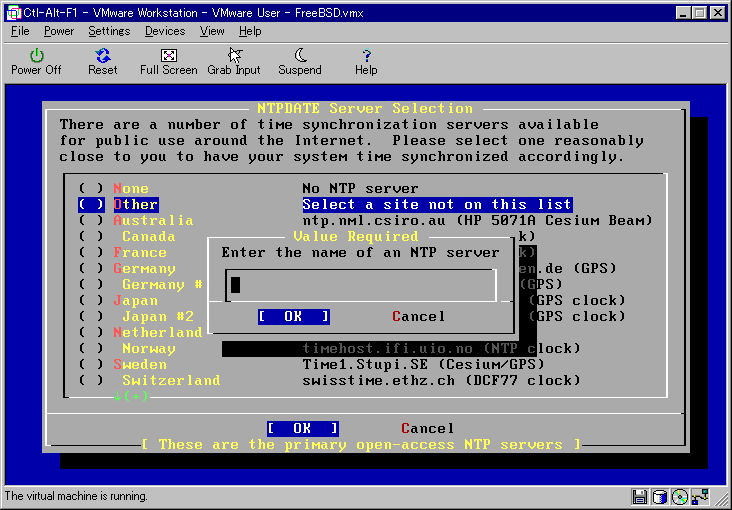Screen dimensions: 732x510
Task: Open the Help menu
Action: [250, 31]
